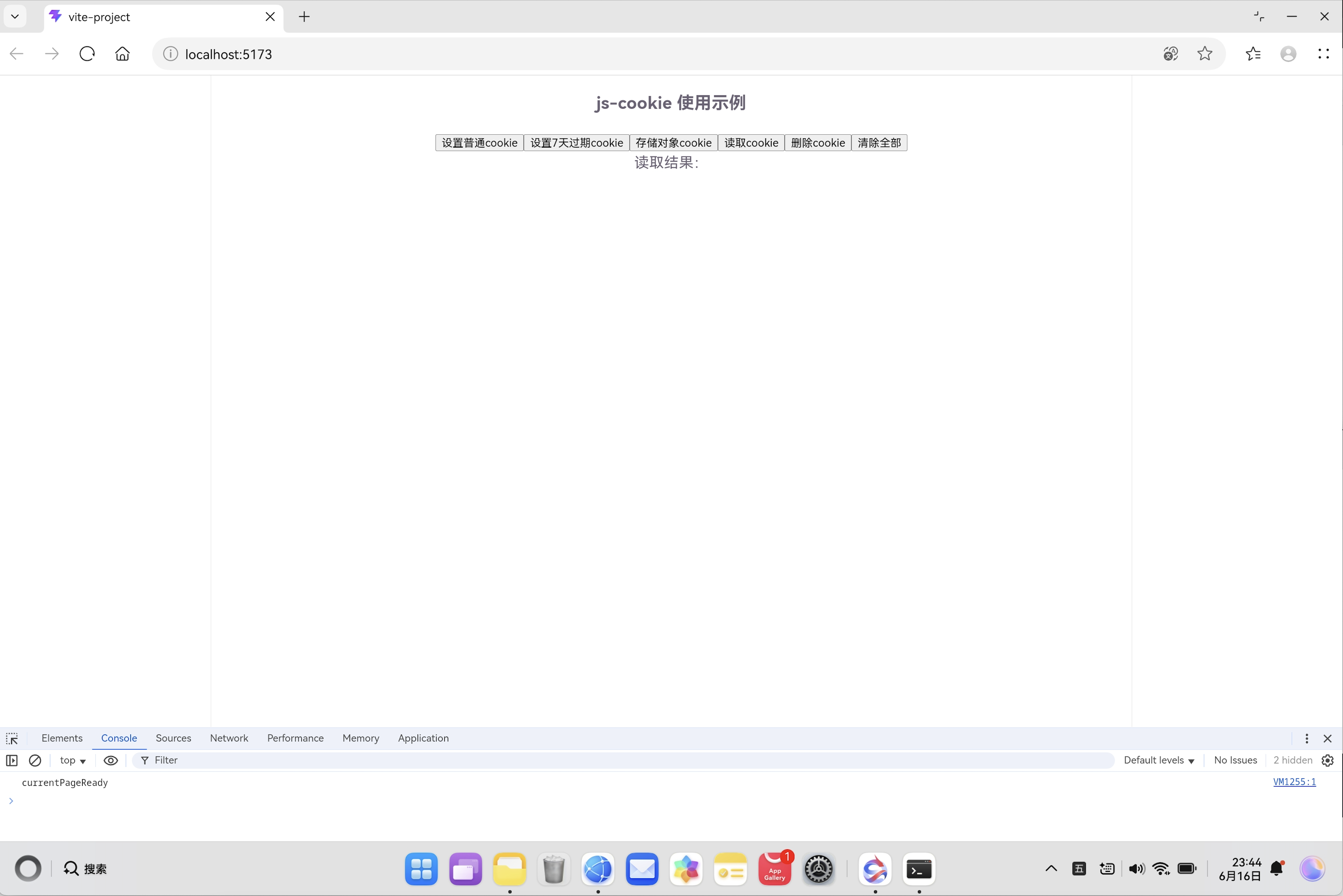Open the launcher grid icon in dock
Screen dimensions: 1343x896
click(421, 869)
